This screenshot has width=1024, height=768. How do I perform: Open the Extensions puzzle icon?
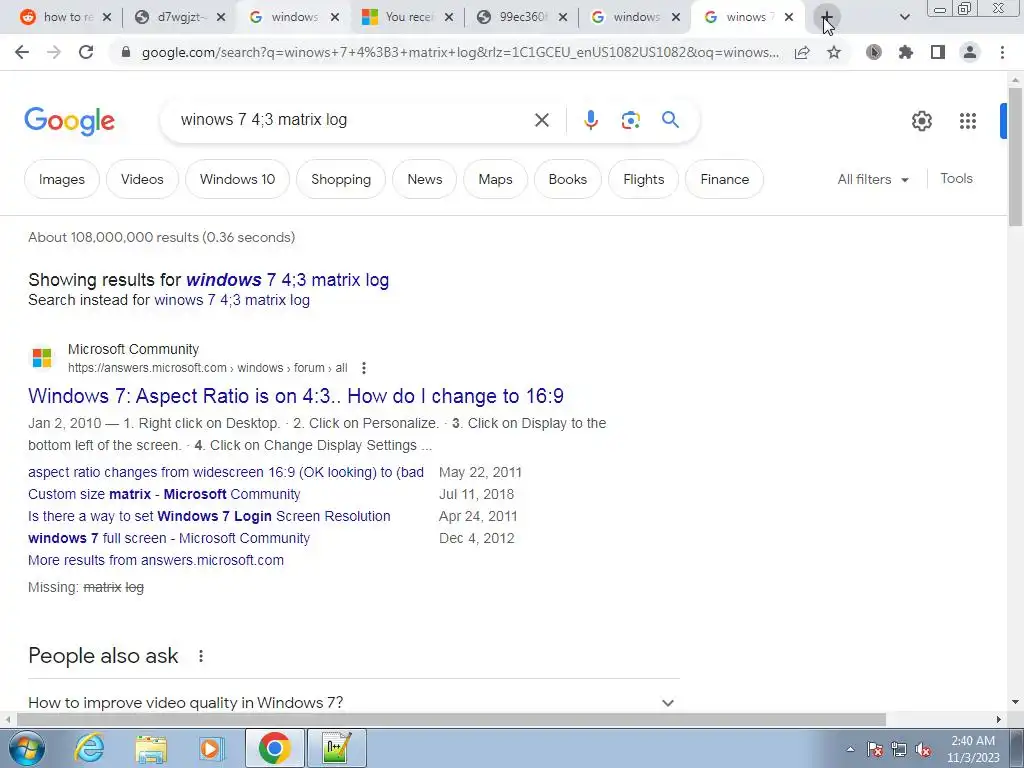point(906,52)
